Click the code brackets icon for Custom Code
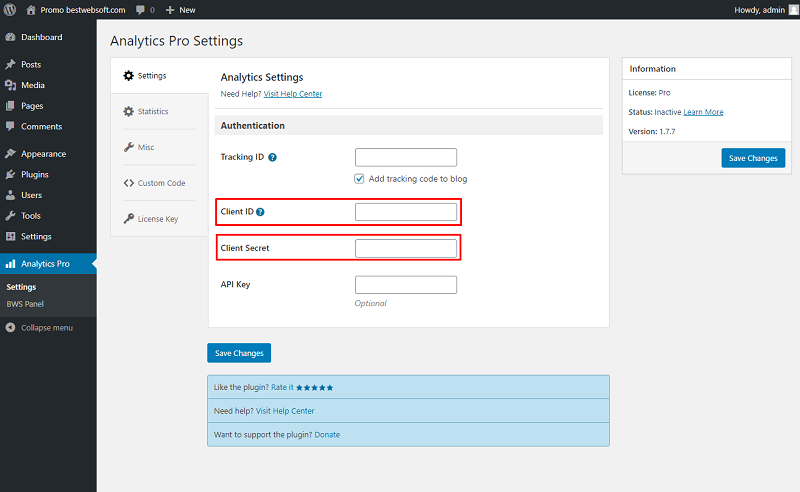 (129, 183)
